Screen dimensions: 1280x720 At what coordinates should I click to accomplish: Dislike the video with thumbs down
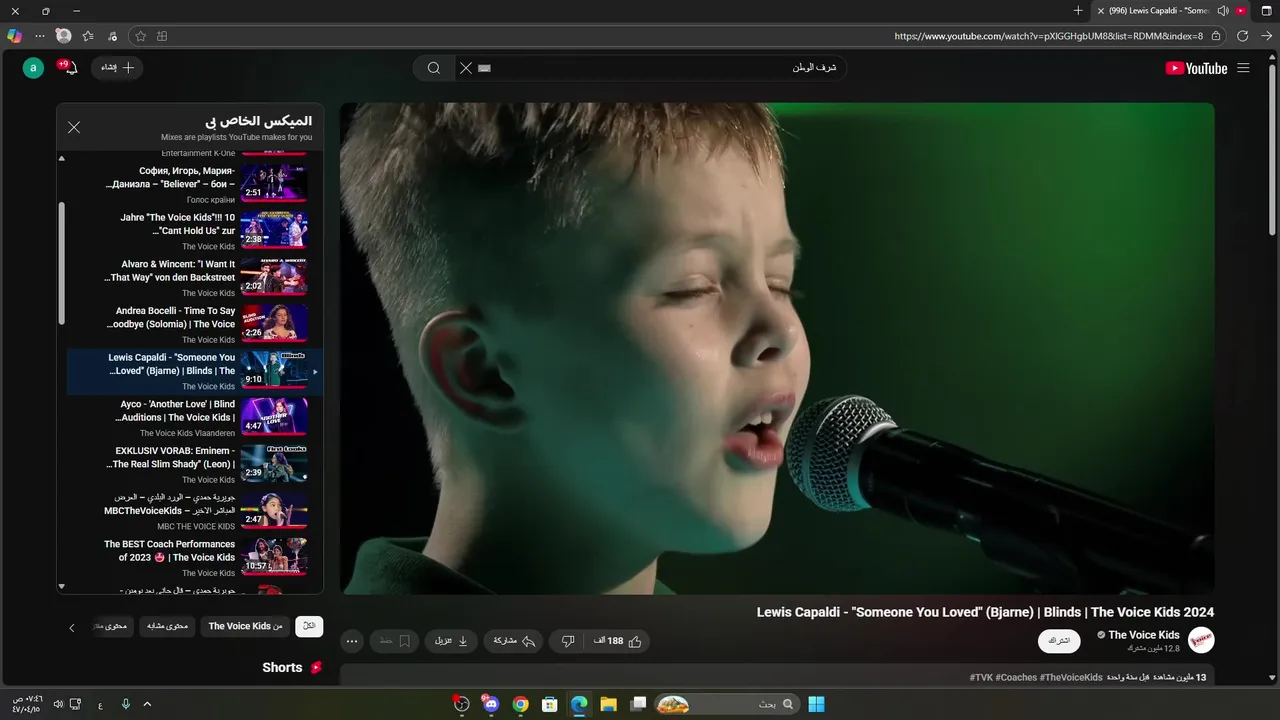pyautogui.click(x=567, y=641)
